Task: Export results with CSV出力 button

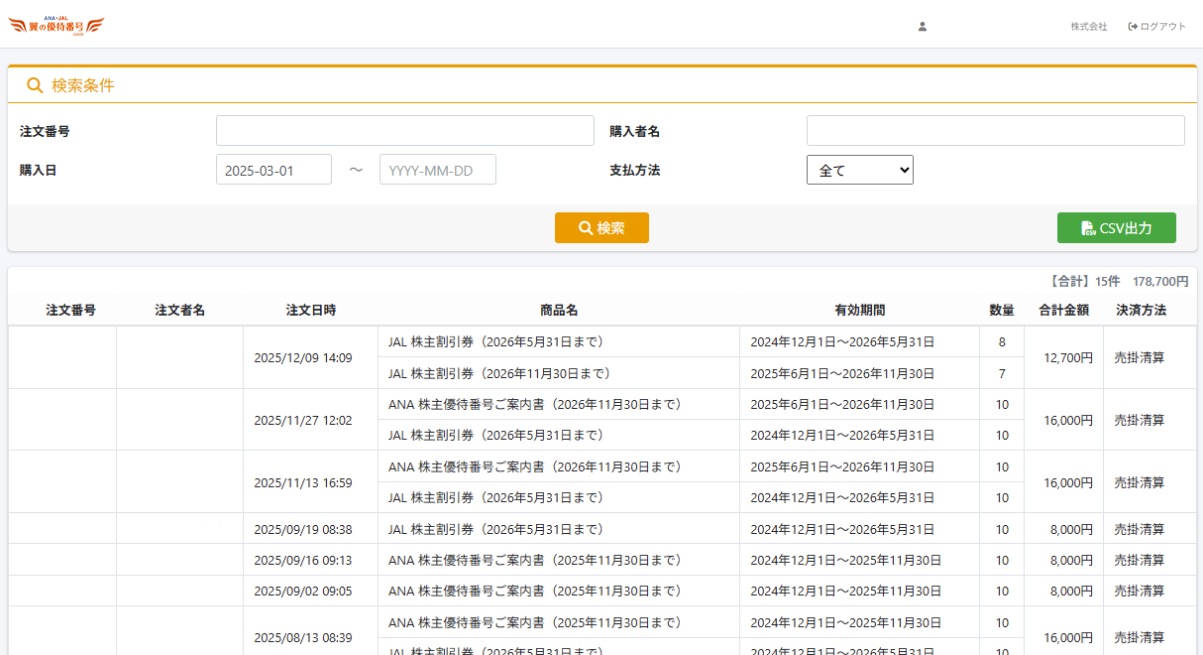Action: [x=1116, y=228]
